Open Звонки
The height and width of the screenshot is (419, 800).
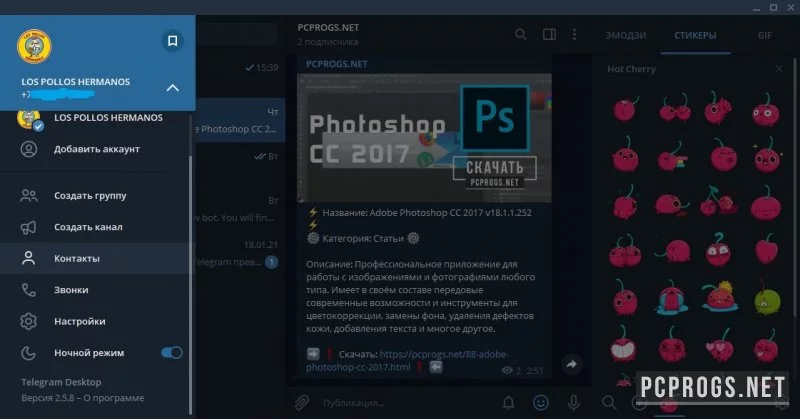click(95, 290)
